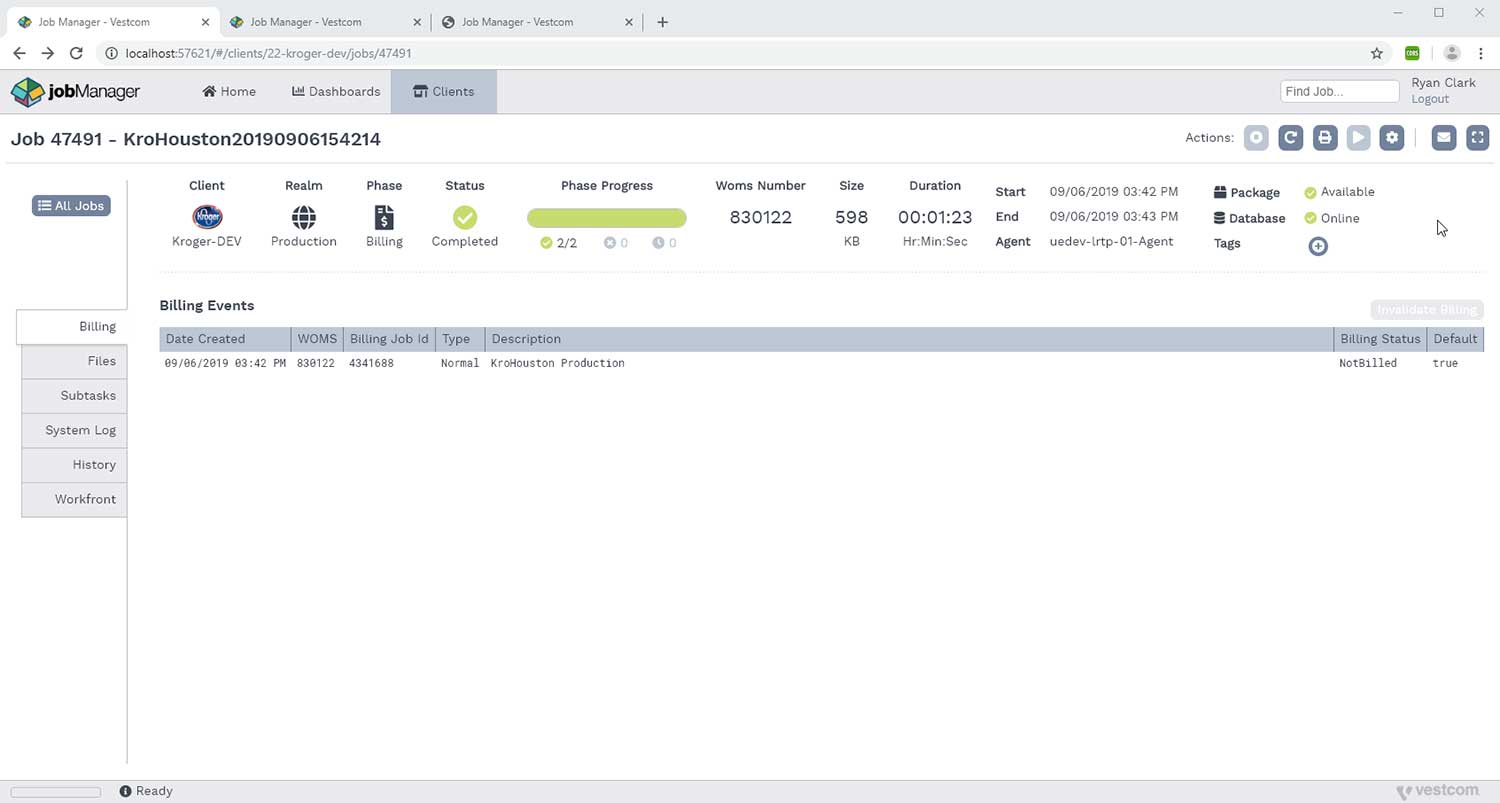Open a new browser tab
The width and height of the screenshot is (1500, 803).
pos(662,22)
